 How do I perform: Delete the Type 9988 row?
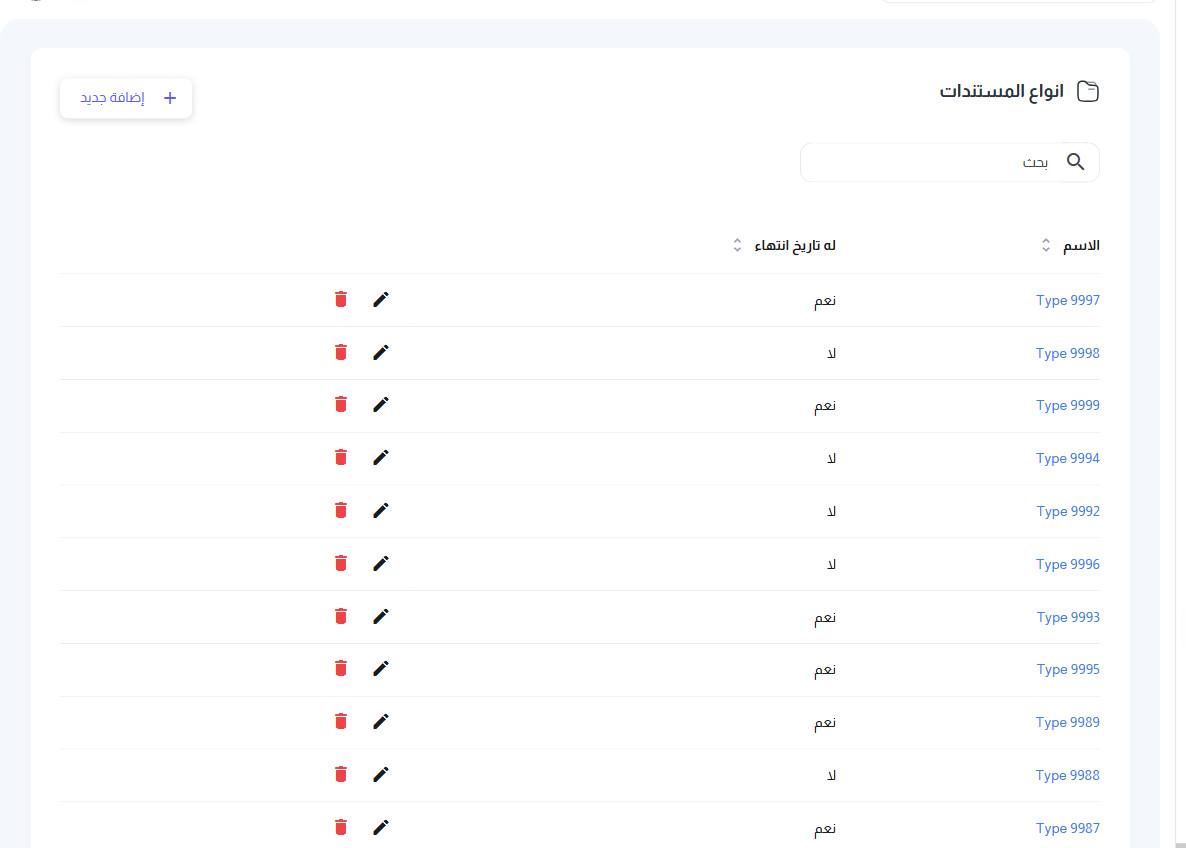[x=341, y=775]
